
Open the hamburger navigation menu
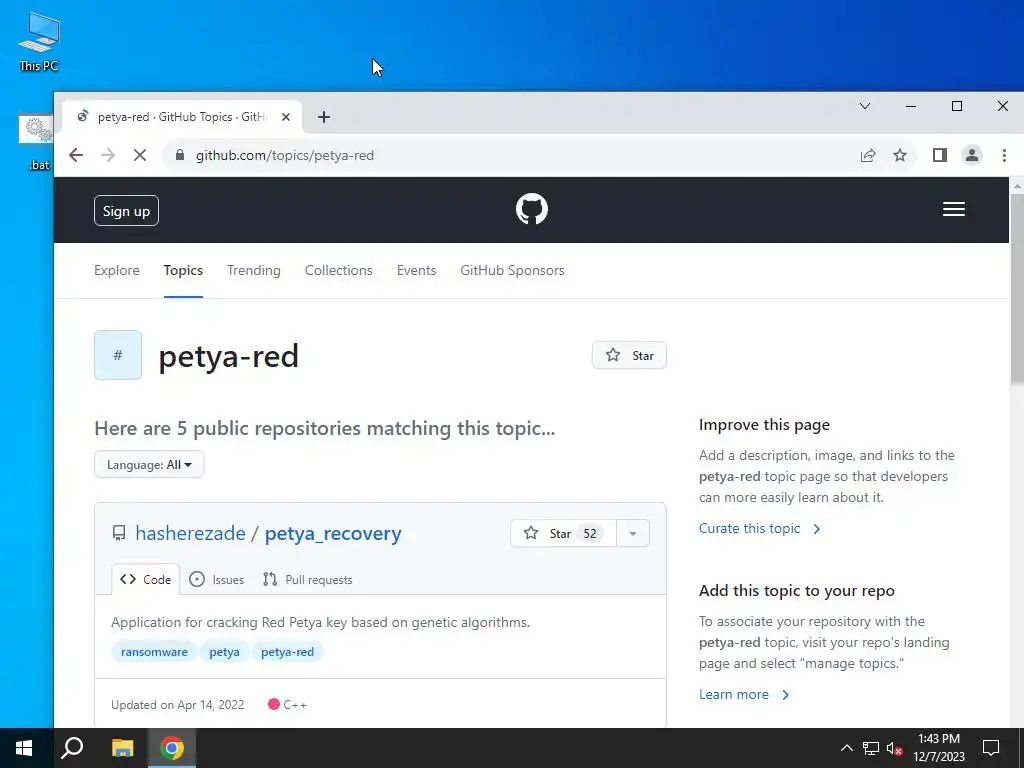point(953,210)
